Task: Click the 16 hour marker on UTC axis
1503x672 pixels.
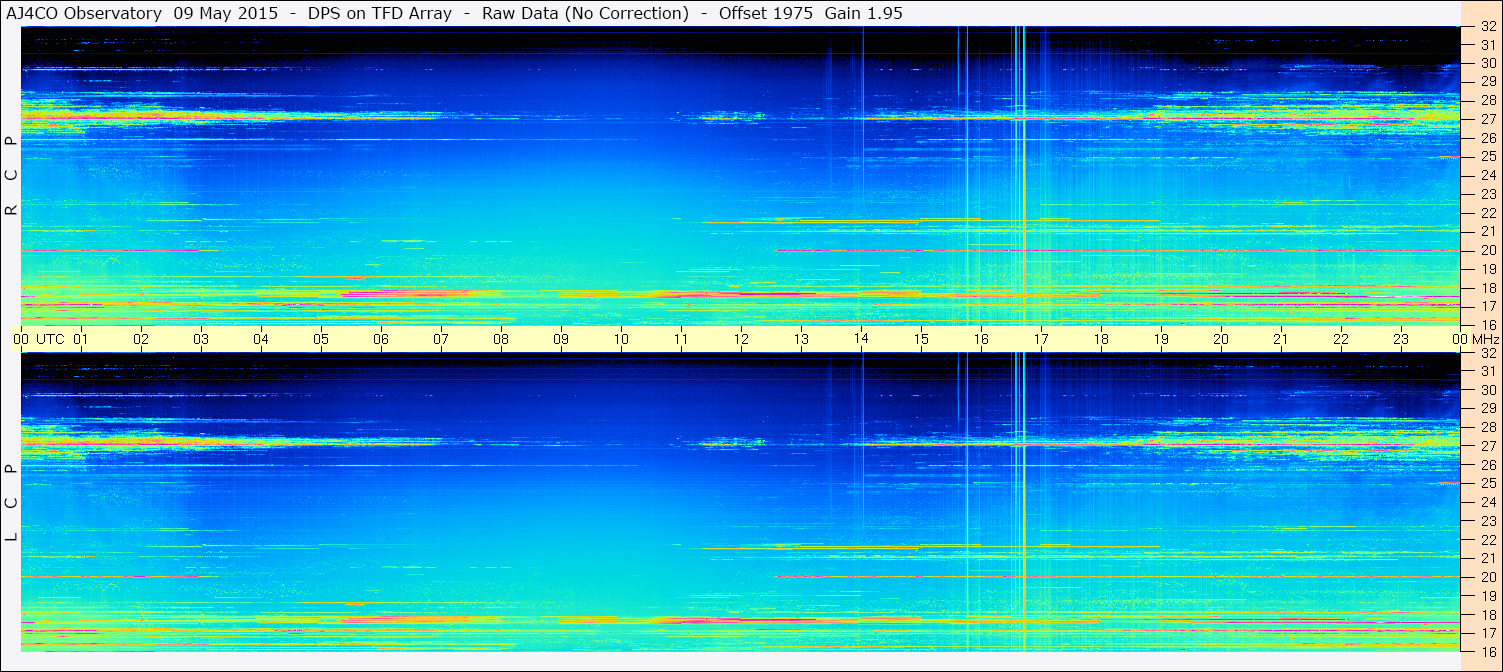Action: [x=981, y=339]
